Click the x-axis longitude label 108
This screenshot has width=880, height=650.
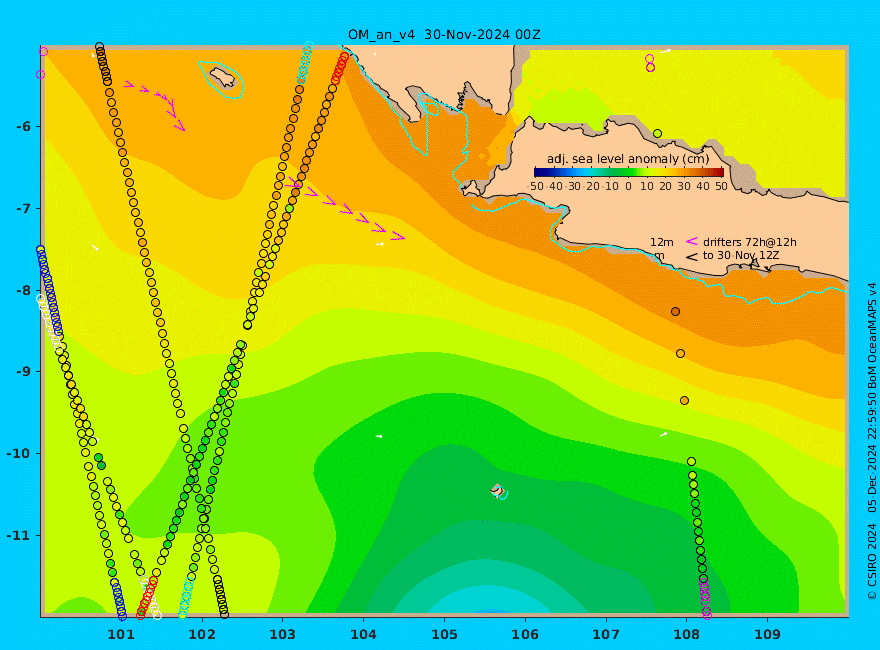coord(686,634)
